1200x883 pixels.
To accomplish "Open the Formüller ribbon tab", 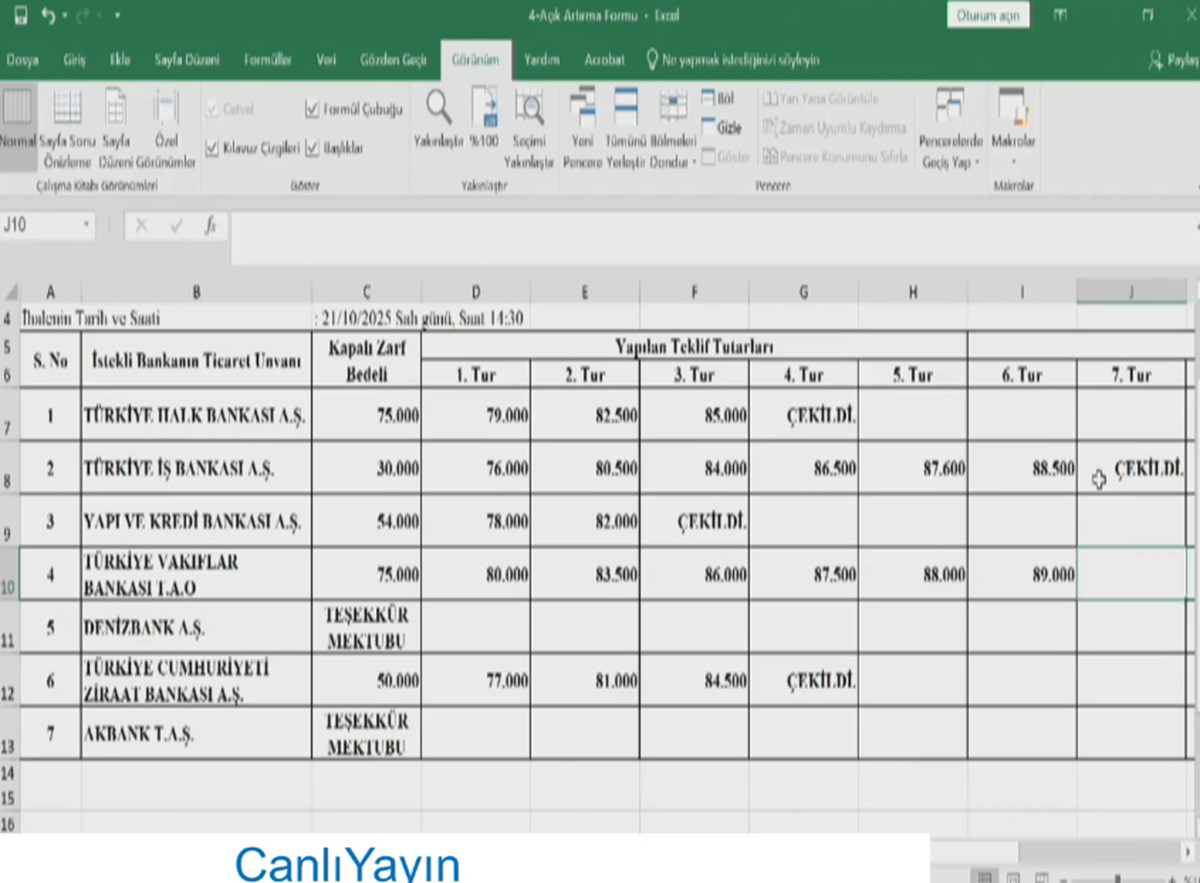I will (267, 60).
